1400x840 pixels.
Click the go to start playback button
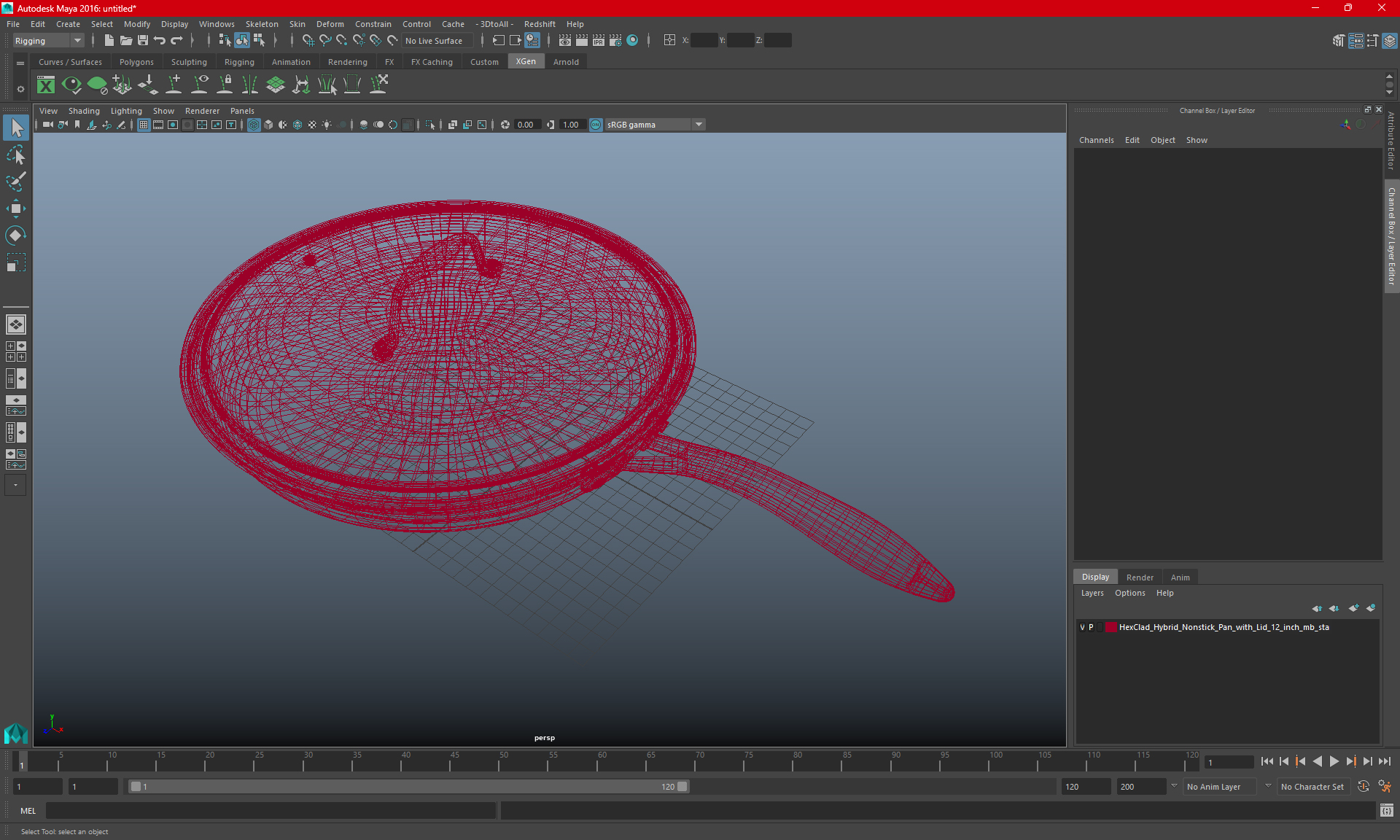[1267, 761]
